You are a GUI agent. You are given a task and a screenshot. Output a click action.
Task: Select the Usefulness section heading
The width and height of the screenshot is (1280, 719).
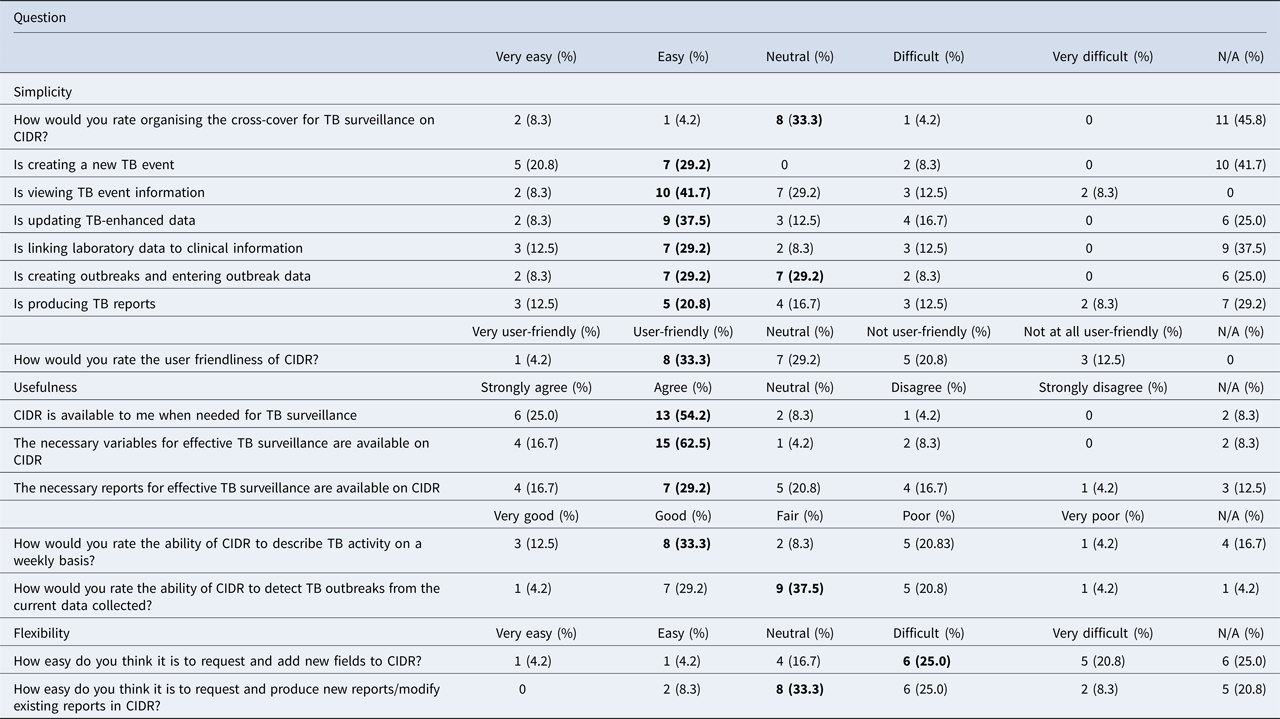pyautogui.click(x=45, y=387)
